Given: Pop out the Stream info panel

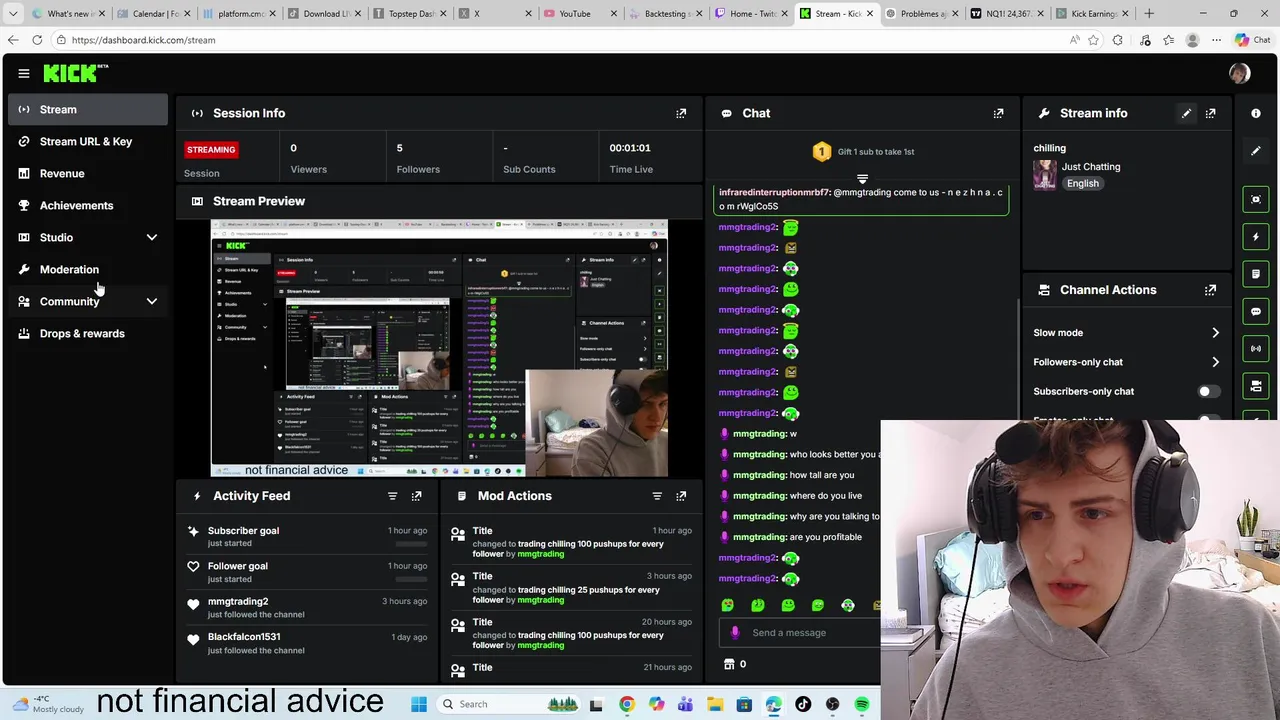Looking at the screenshot, I should (1210, 113).
